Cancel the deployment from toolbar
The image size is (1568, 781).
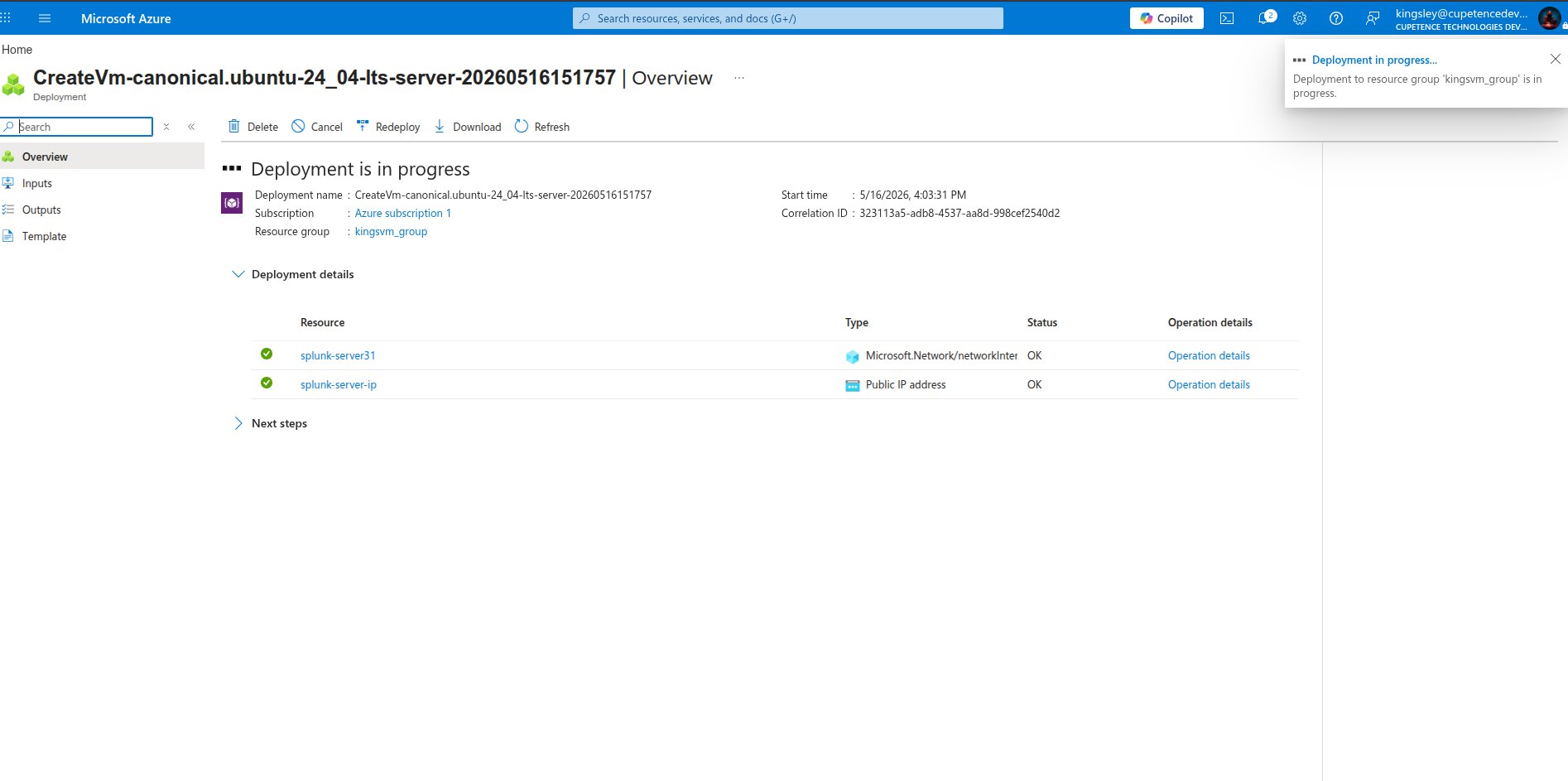pyautogui.click(x=317, y=127)
